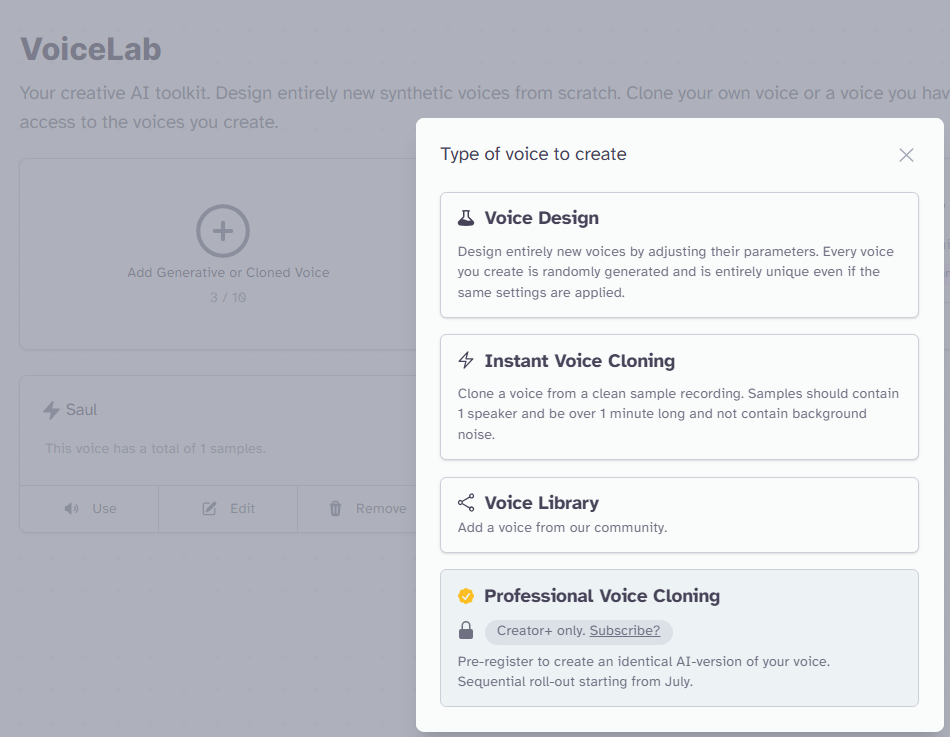Click the pencil edit icon for Saul
This screenshot has height=737, width=950.
(x=209, y=509)
